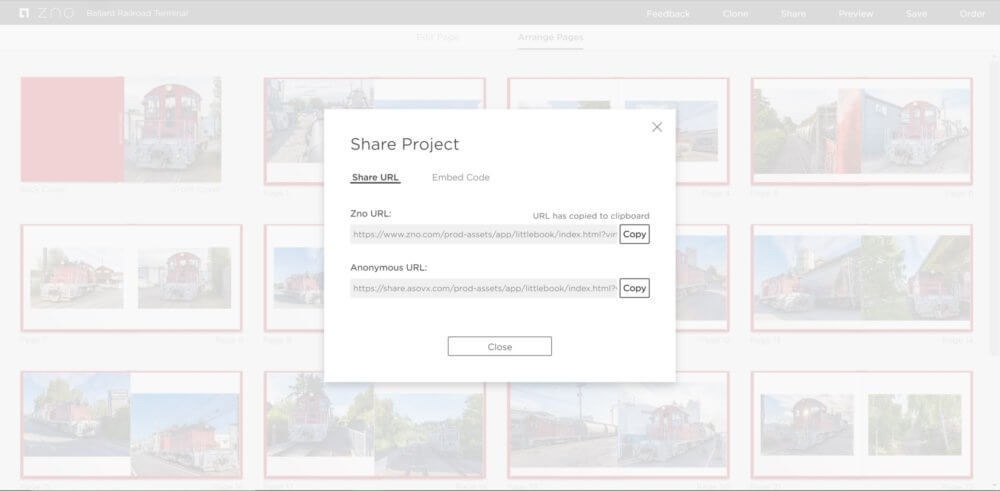Open Feedback from top menu
The image size is (1000, 491).
click(668, 14)
